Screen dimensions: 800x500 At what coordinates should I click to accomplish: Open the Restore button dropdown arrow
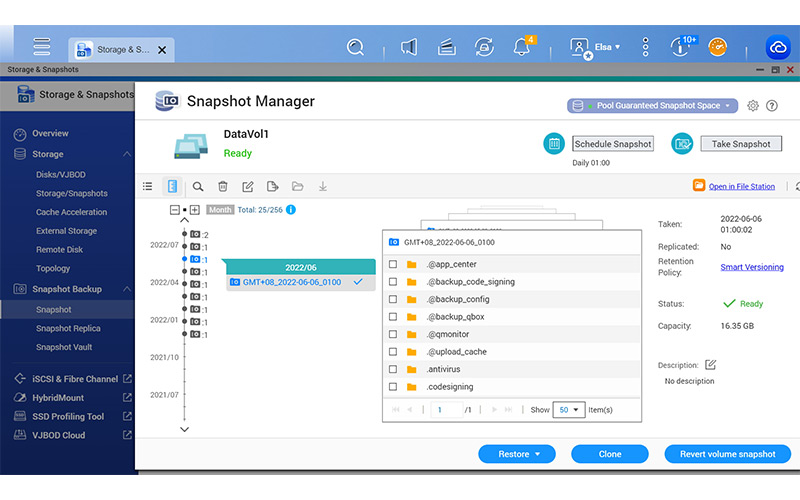click(537, 454)
